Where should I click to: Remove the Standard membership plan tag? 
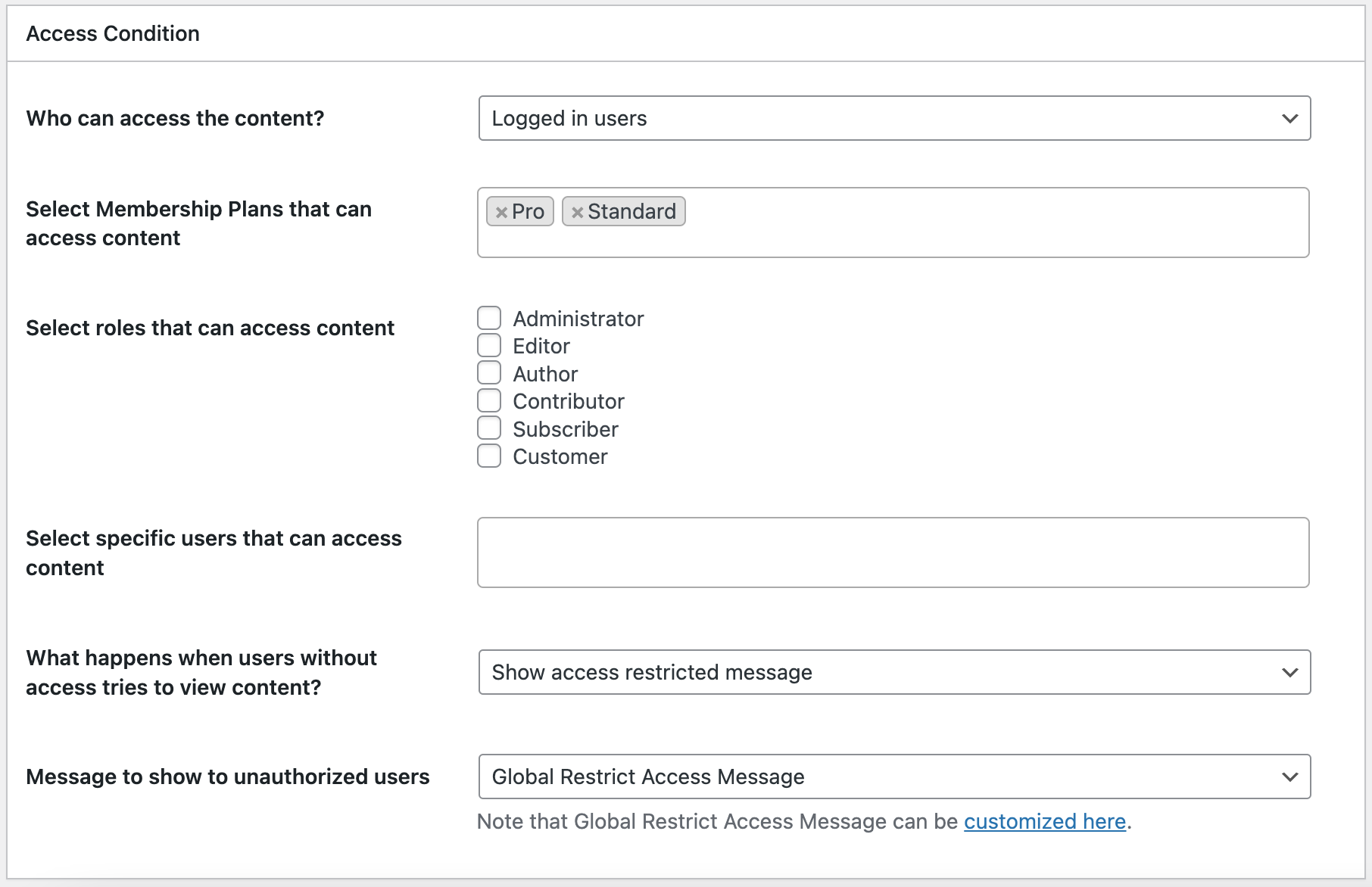pos(578,213)
